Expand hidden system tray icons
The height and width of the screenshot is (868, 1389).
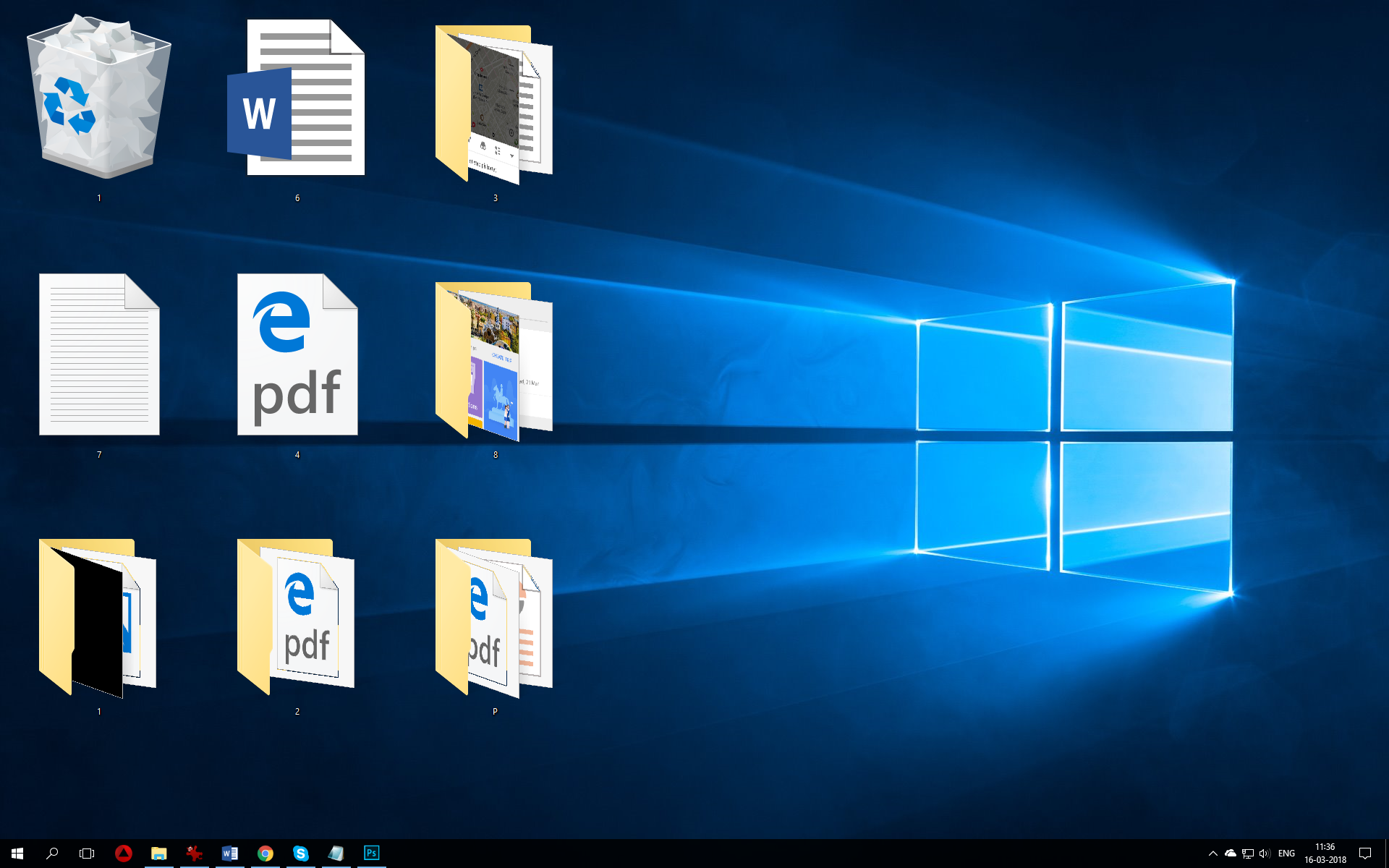[1212, 853]
